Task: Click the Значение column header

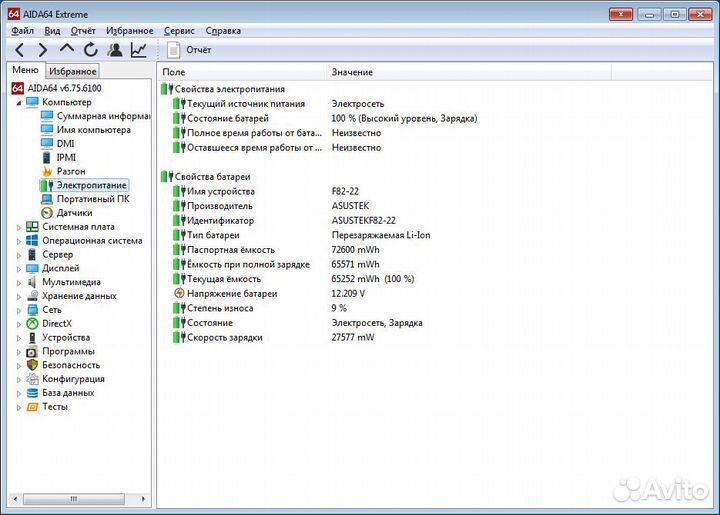Action: pos(352,72)
